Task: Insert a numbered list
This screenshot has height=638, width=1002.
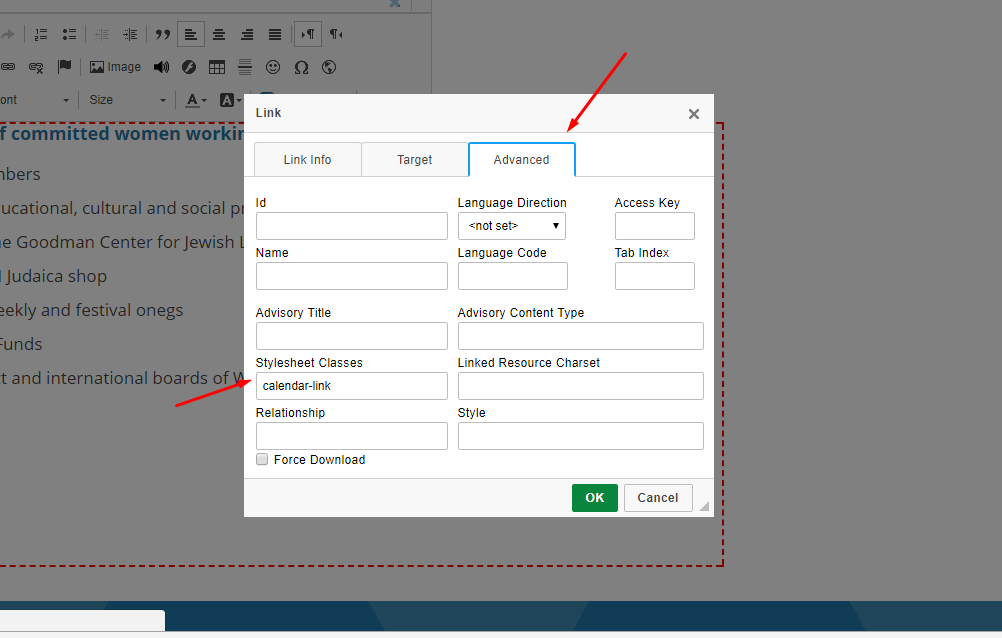Action: tap(41, 34)
